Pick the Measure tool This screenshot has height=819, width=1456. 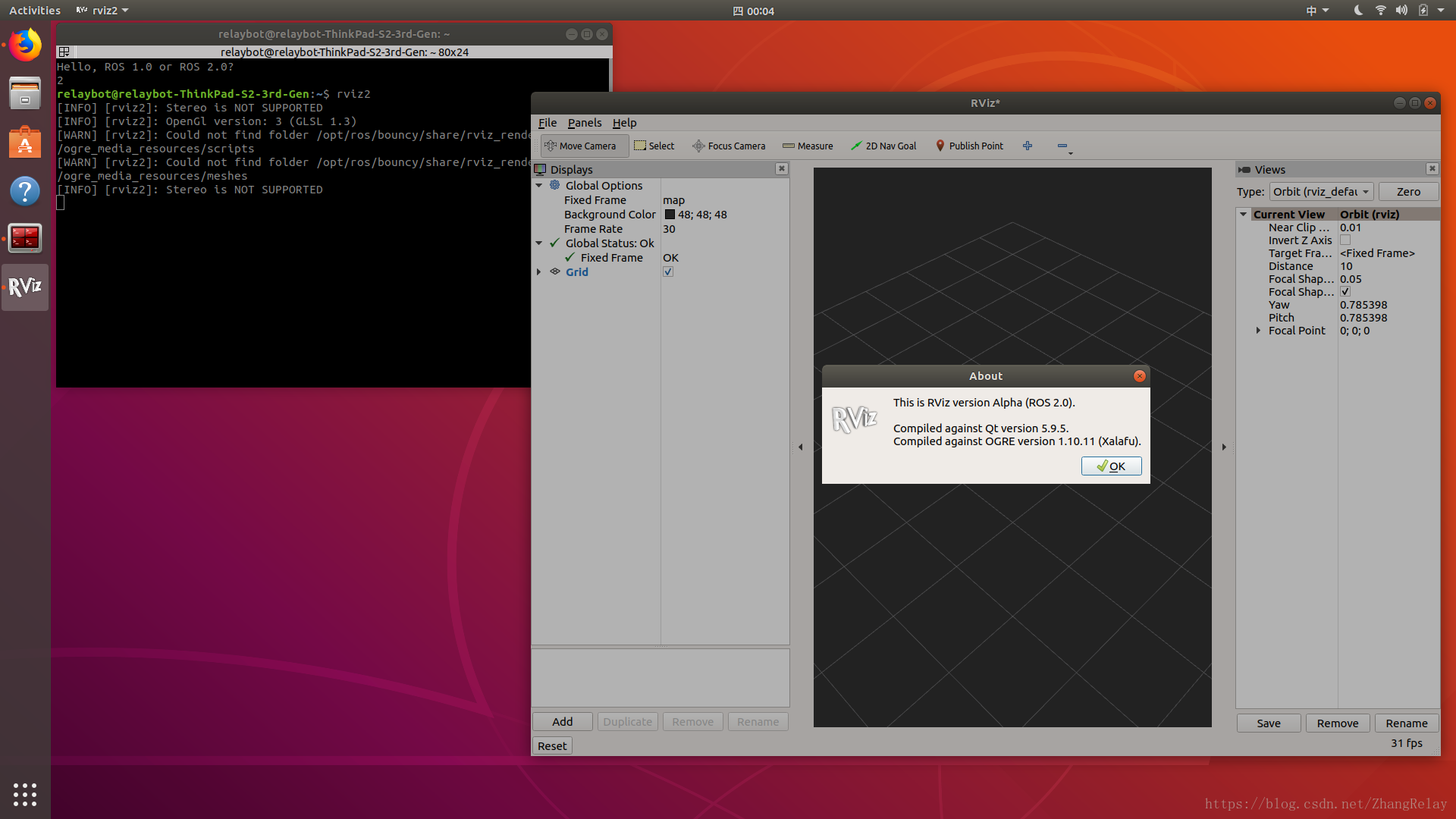(808, 146)
